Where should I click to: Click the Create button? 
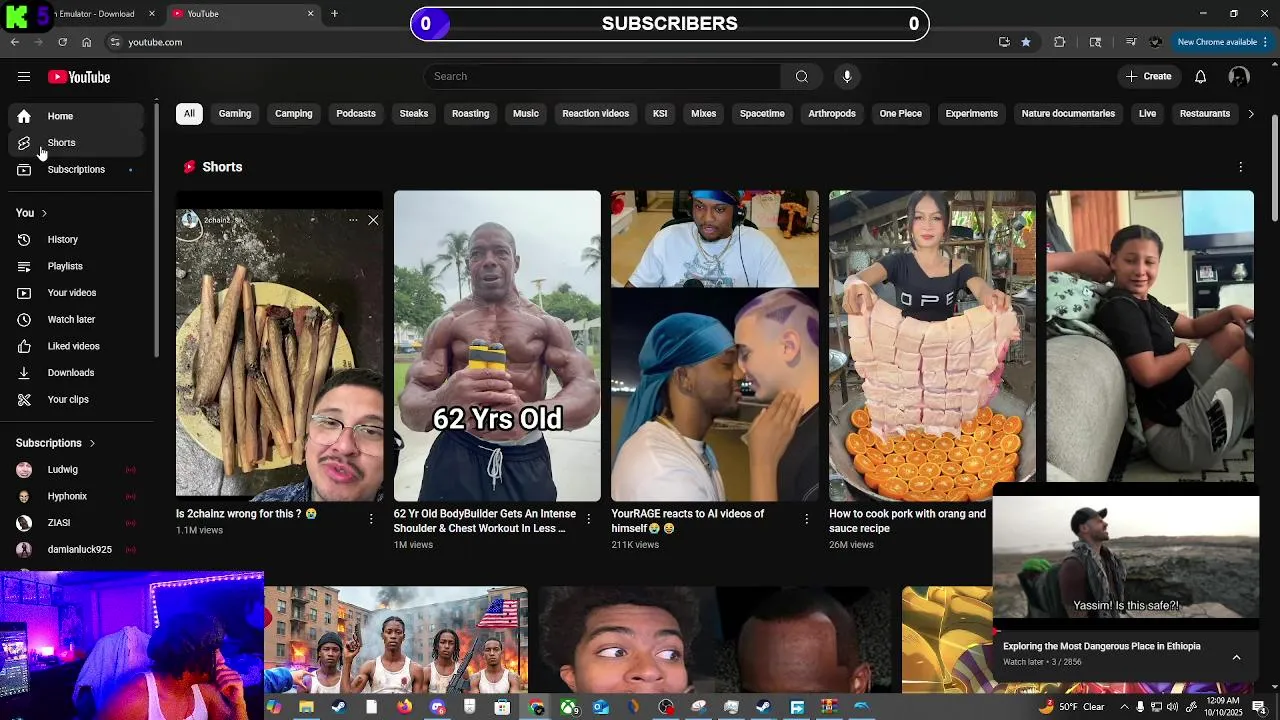pos(1149,77)
